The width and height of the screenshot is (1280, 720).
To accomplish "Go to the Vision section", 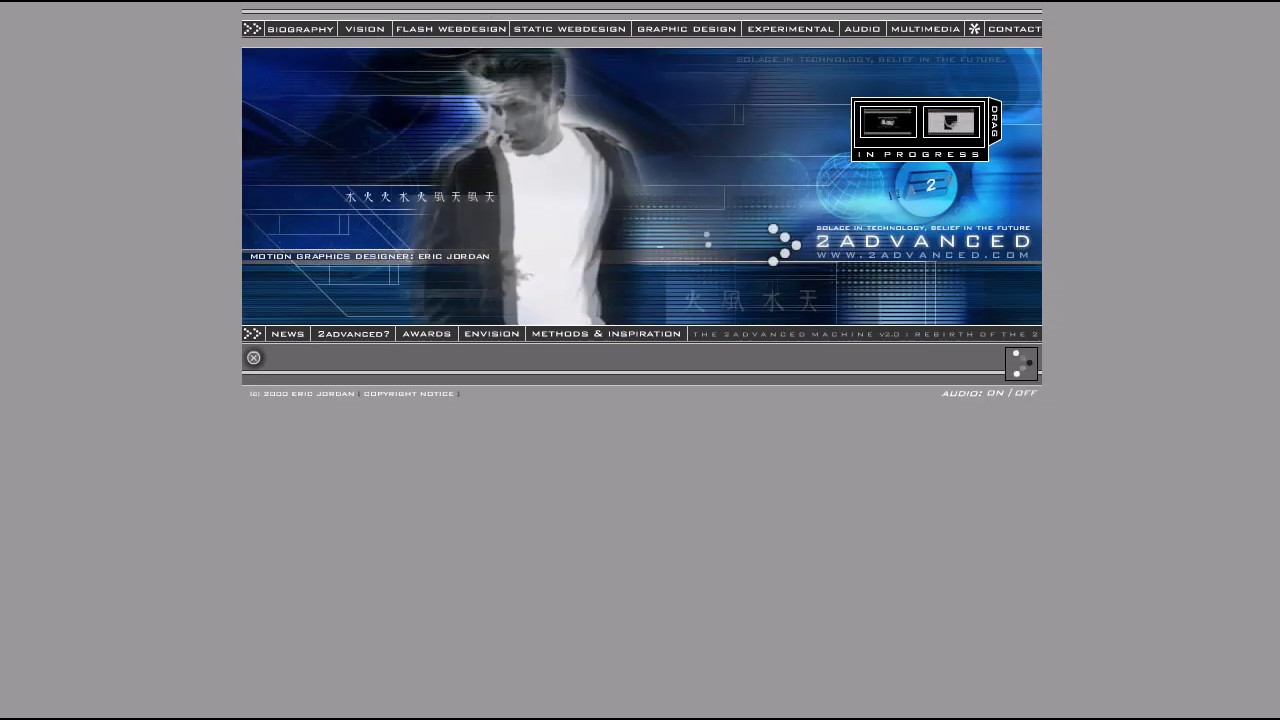I will coord(365,29).
